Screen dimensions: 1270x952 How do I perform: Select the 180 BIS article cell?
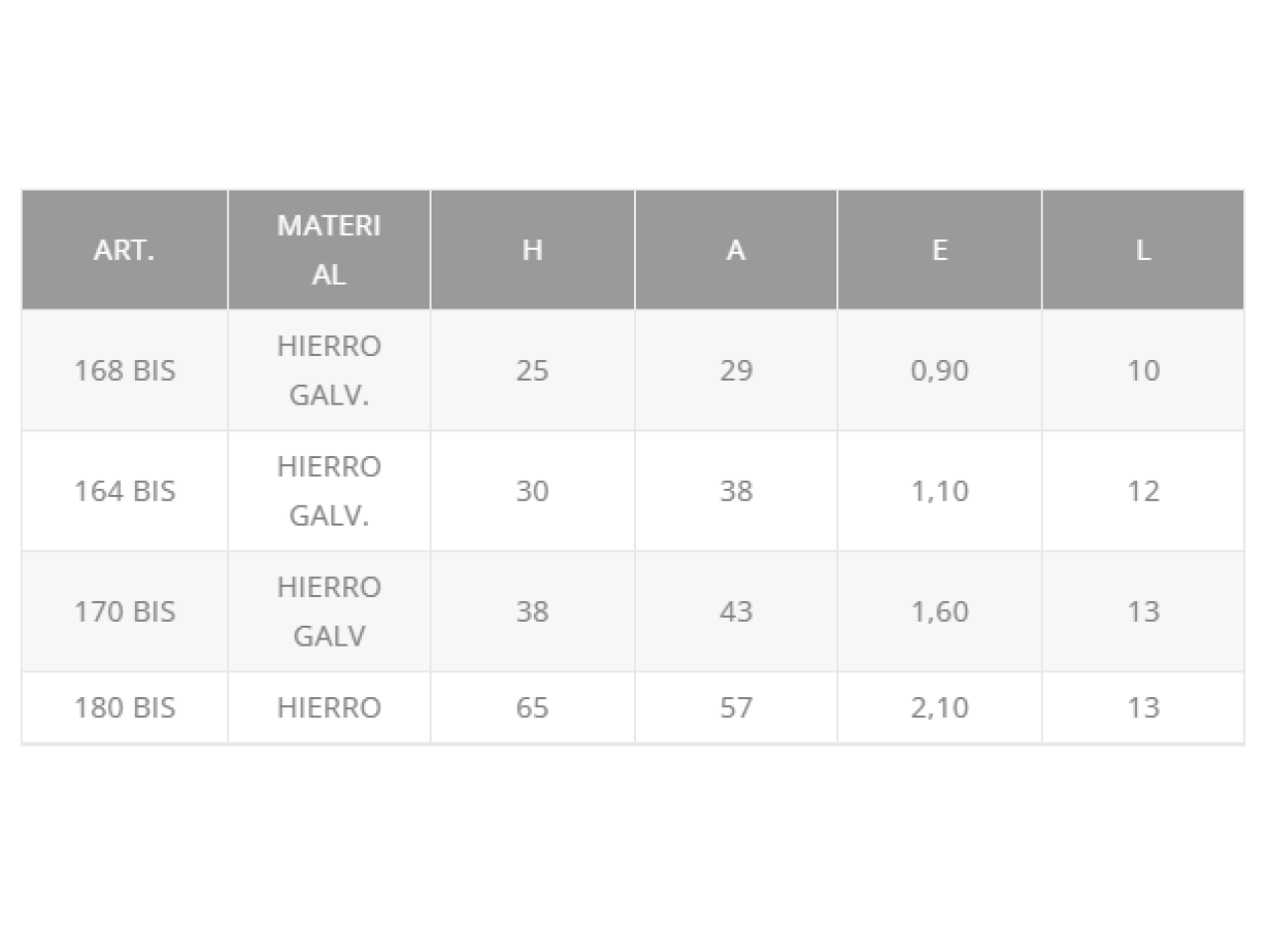124,708
